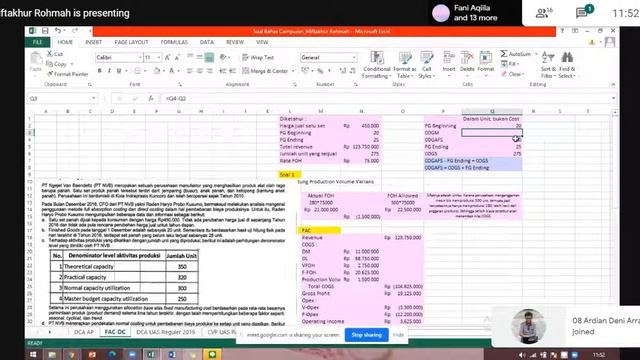Expand the Name Box dropdown arrow
This screenshot has width=640, height=360.
93,98
